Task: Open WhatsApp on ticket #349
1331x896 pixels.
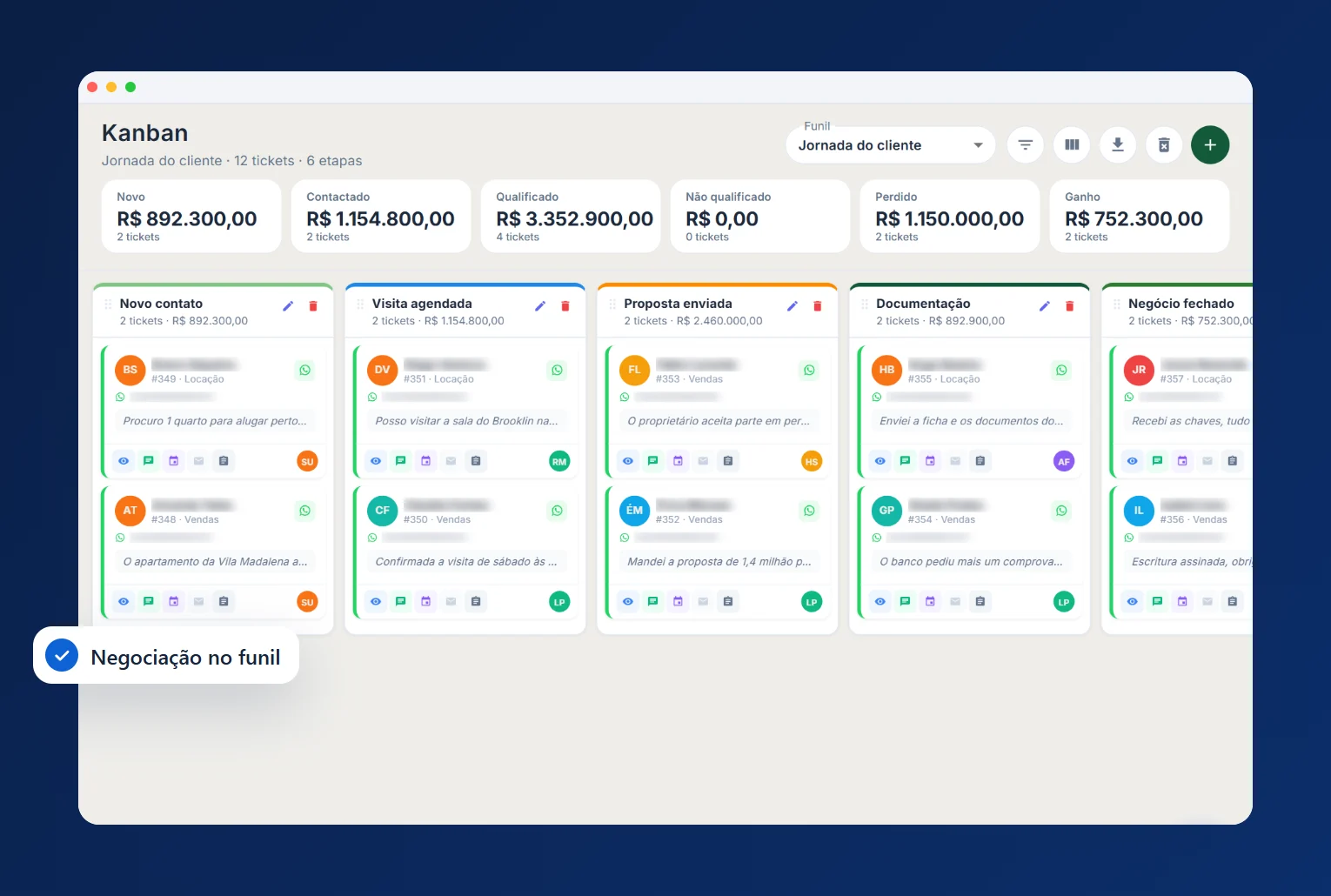Action: coord(305,371)
